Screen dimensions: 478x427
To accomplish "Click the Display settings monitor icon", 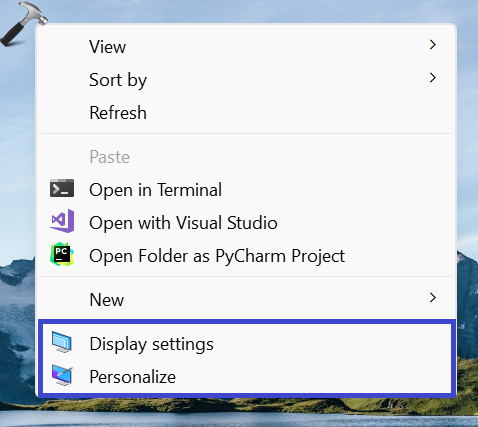I will [62, 342].
